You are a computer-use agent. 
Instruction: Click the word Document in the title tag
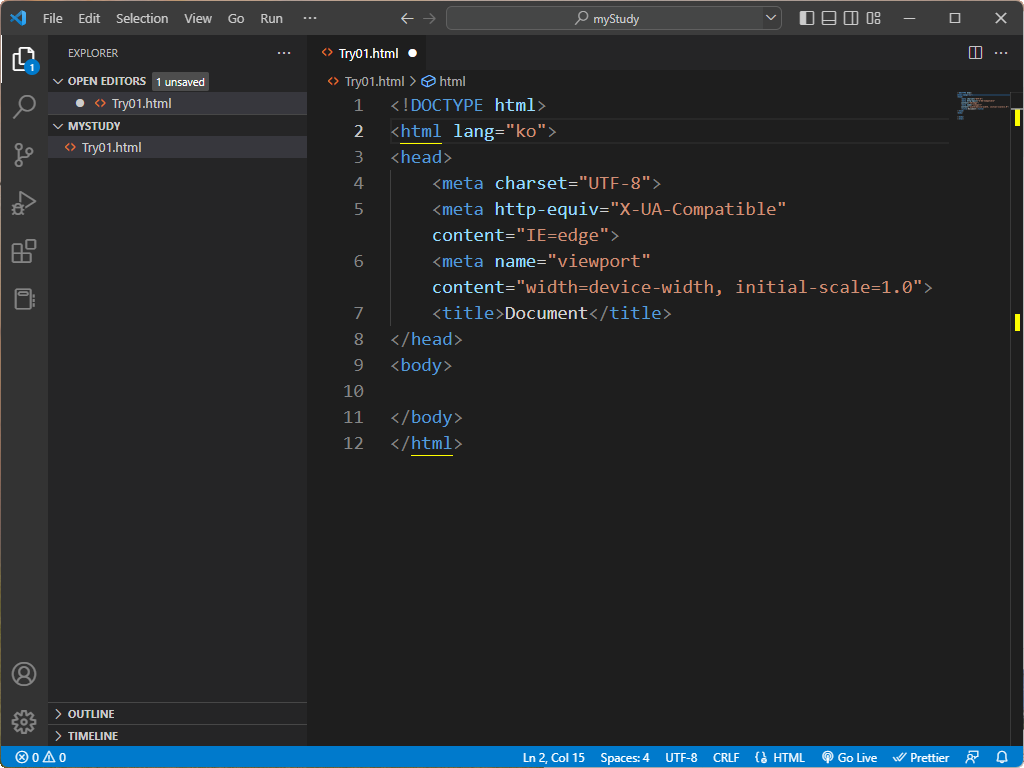click(x=546, y=313)
